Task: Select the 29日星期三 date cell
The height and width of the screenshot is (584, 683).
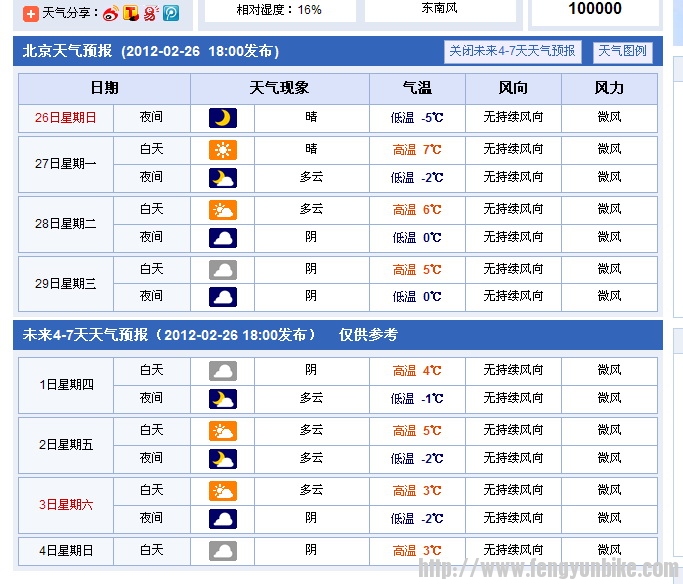Action: click(66, 284)
